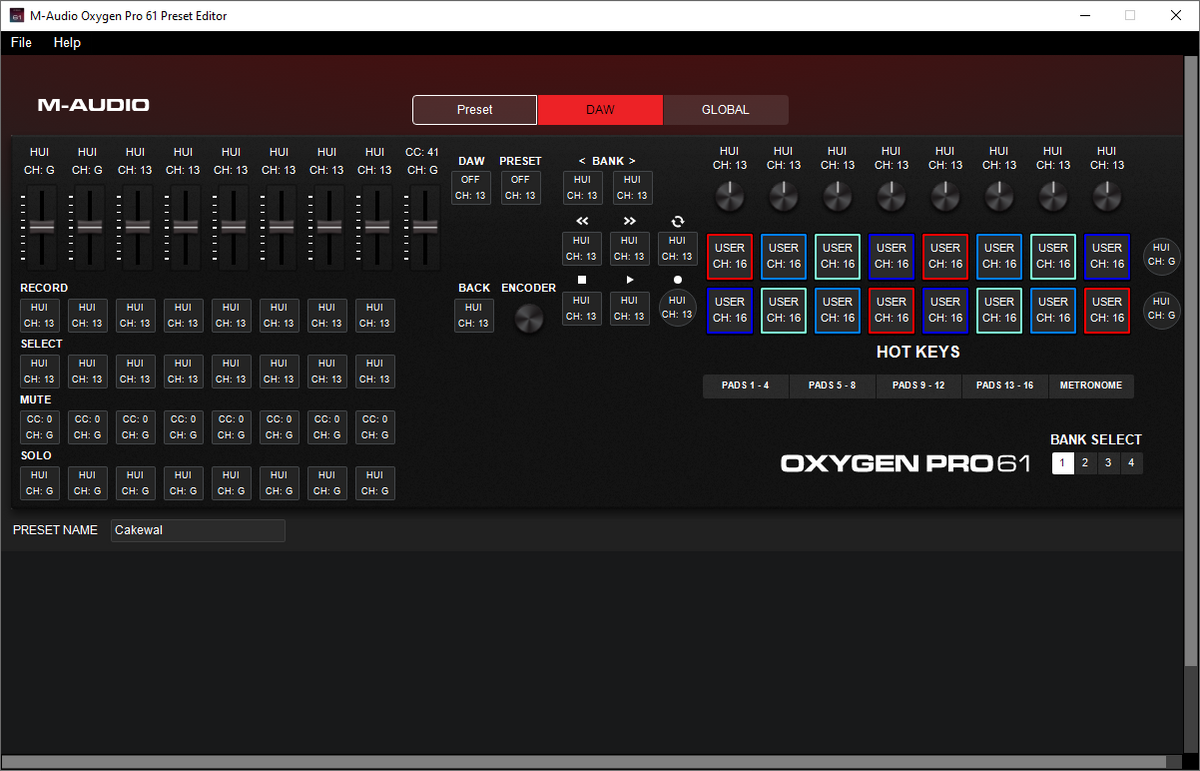Click the ENCODER knob
Screen dimensions: 1200x771
tap(529, 319)
